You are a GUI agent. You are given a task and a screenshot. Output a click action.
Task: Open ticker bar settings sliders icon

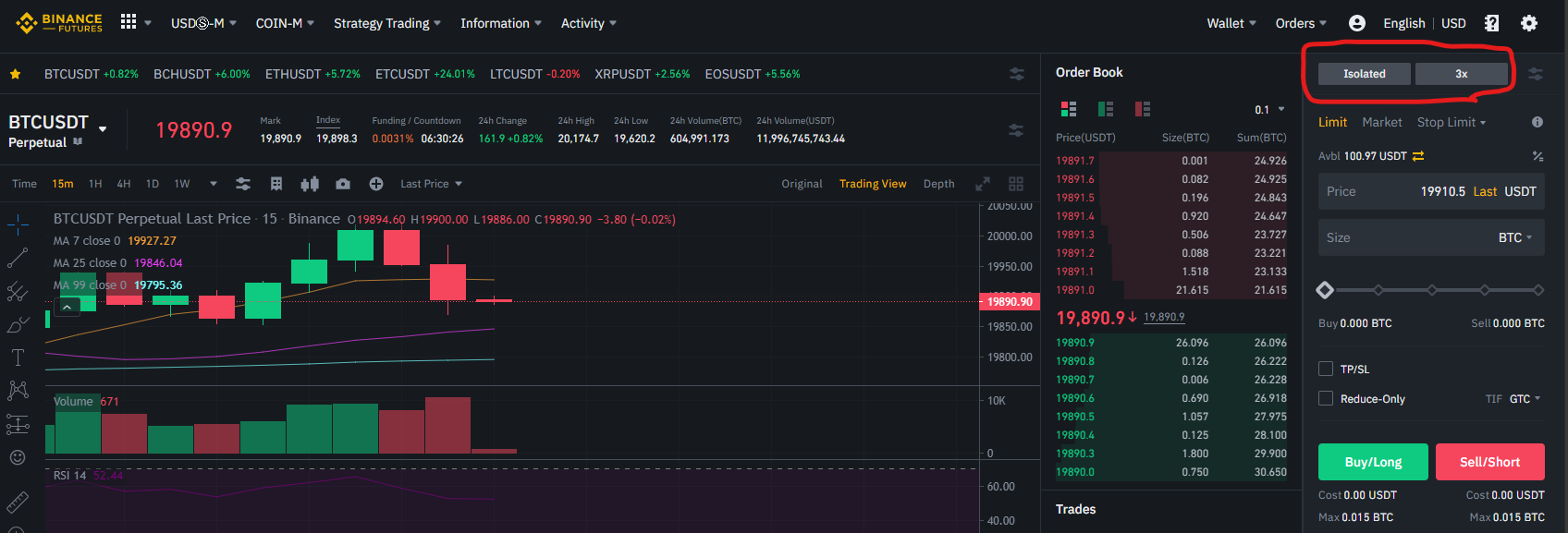click(1017, 74)
